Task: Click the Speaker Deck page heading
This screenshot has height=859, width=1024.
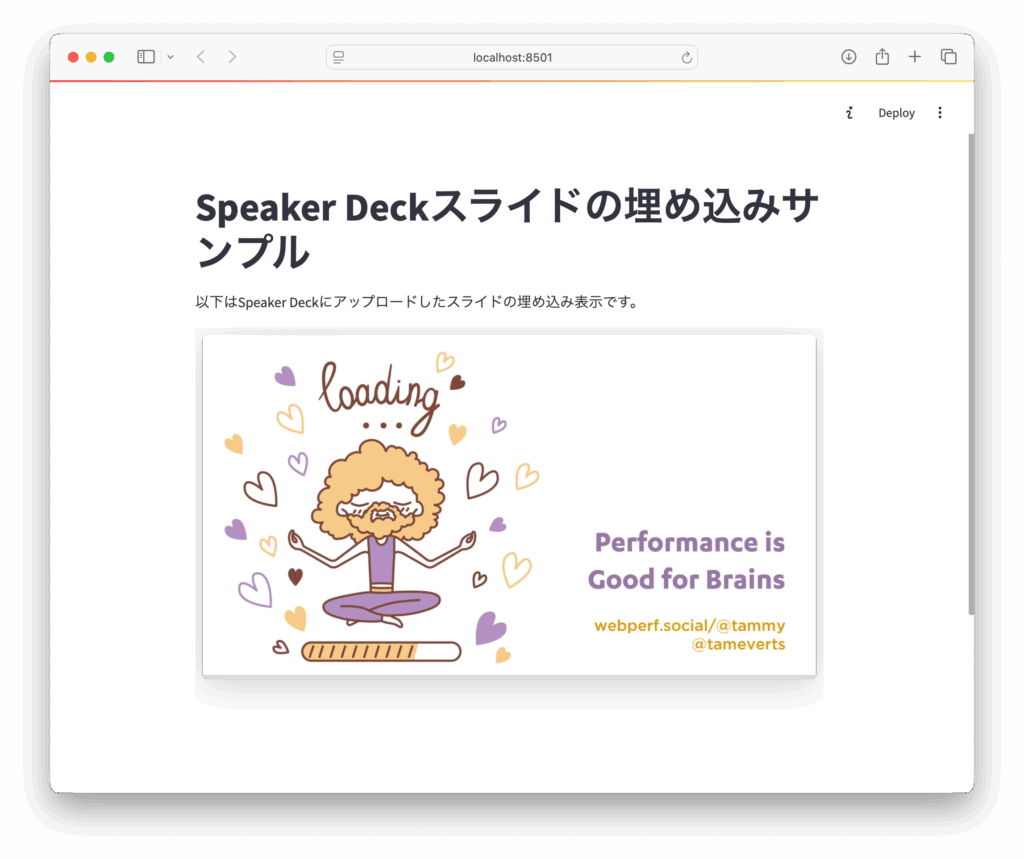Action: point(507,229)
